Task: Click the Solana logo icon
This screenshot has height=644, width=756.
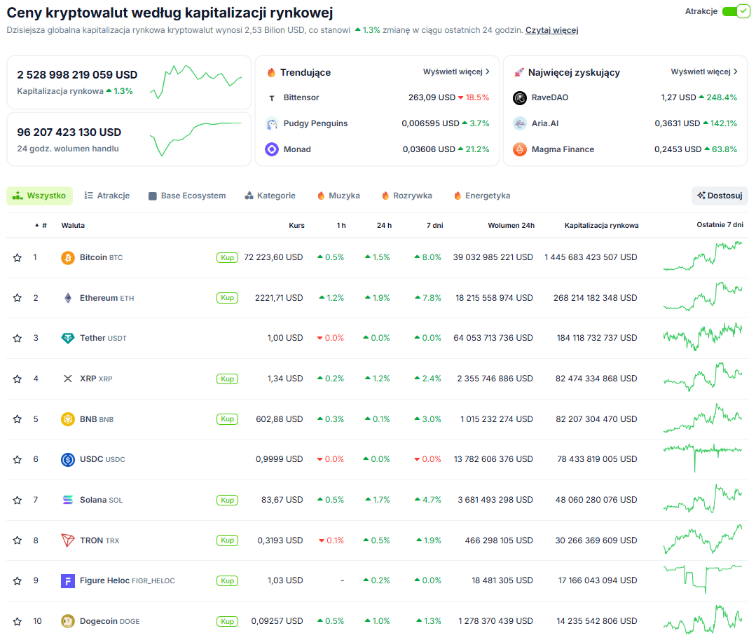Action: [x=68, y=500]
